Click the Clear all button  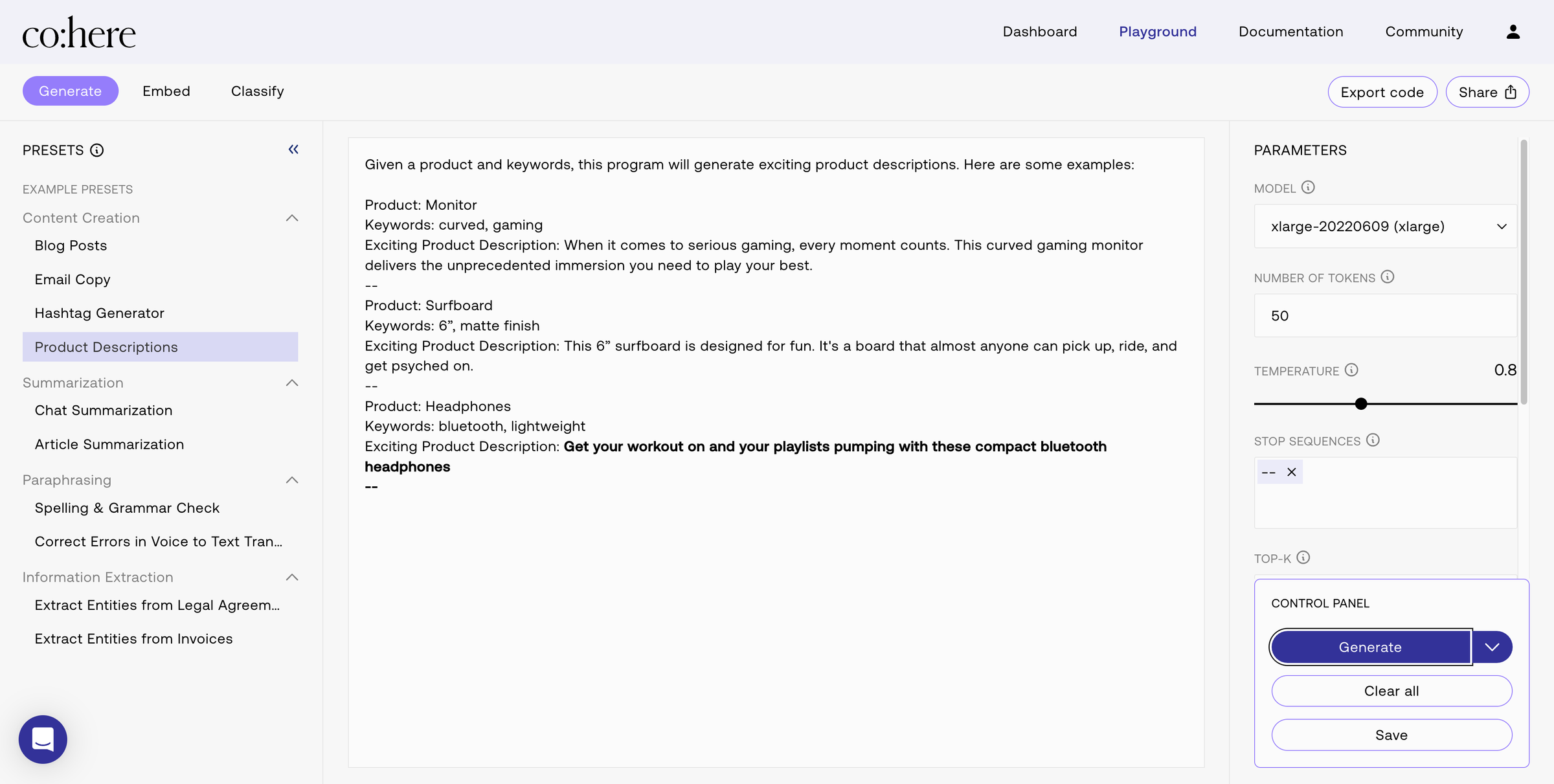click(1391, 691)
